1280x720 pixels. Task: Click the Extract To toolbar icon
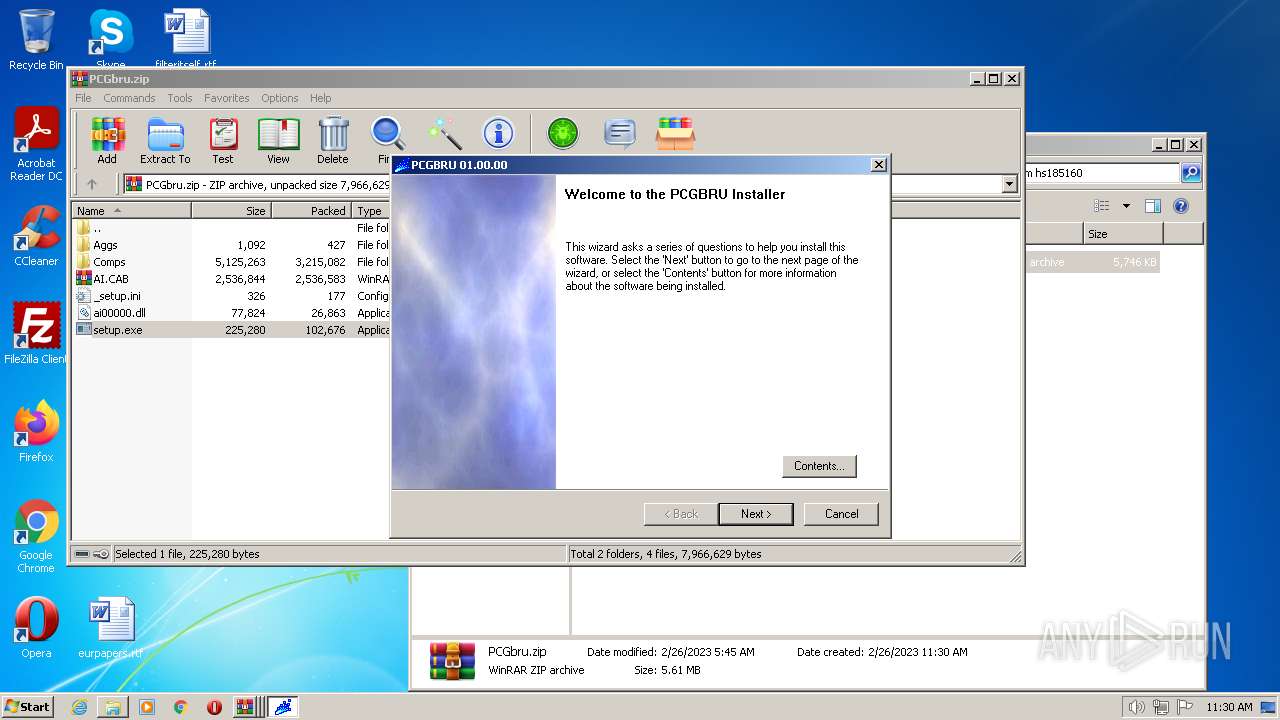tap(165, 140)
